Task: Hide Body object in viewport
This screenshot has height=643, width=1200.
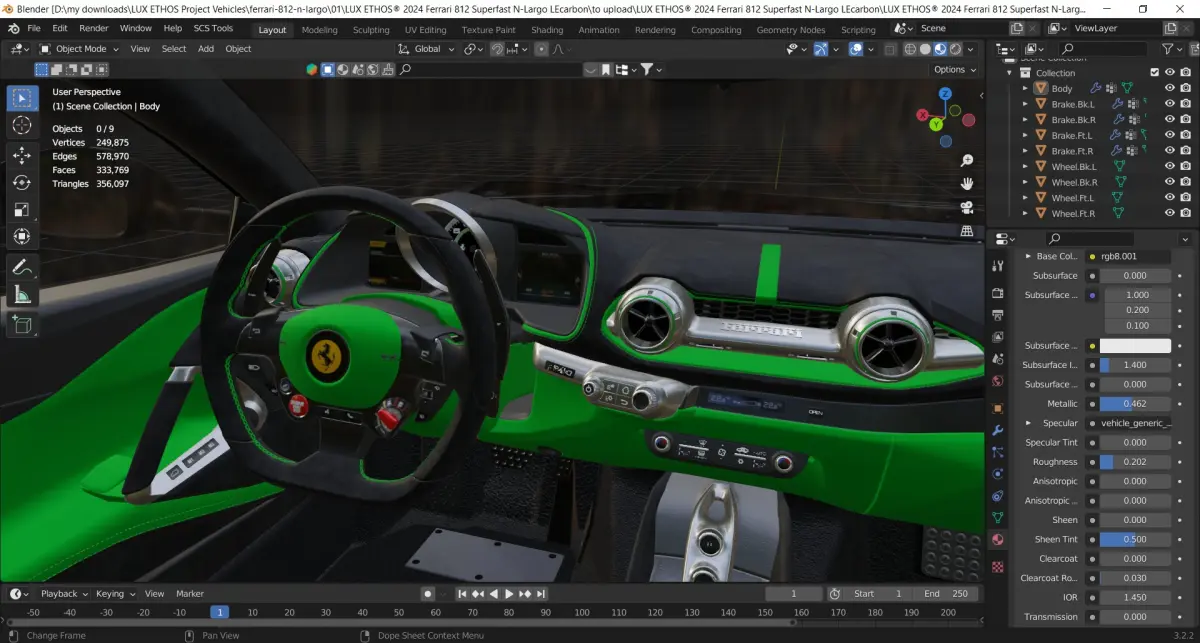Action: coord(1169,88)
